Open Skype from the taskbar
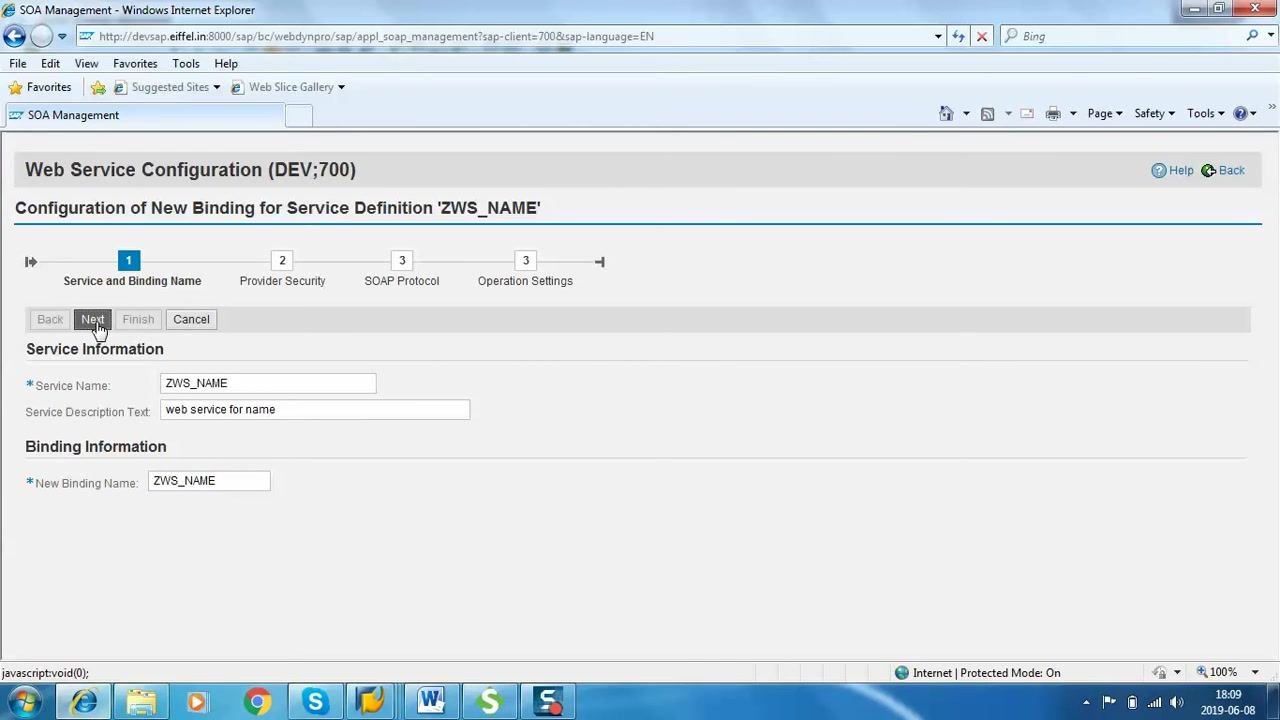This screenshot has width=1280, height=720. tap(315, 701)
